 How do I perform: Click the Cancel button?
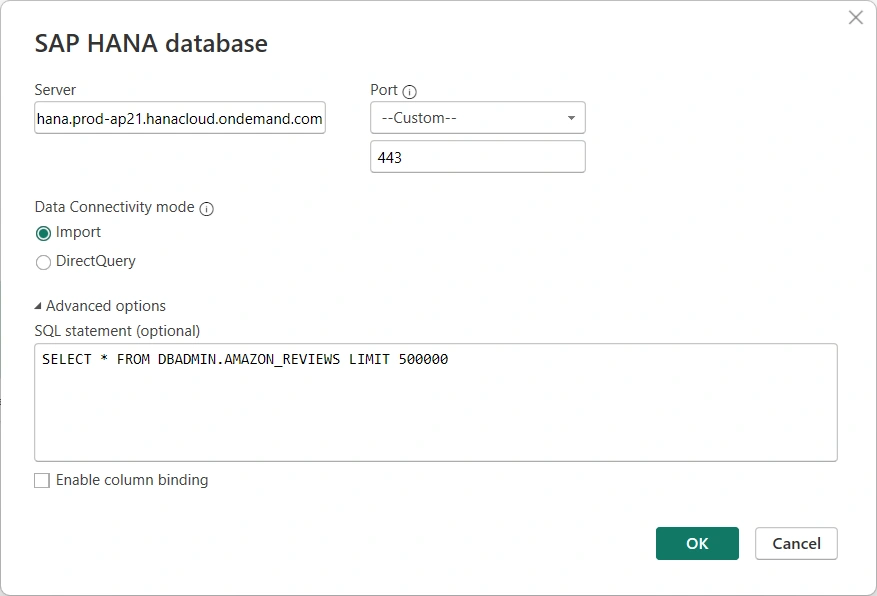coord(796,543)
